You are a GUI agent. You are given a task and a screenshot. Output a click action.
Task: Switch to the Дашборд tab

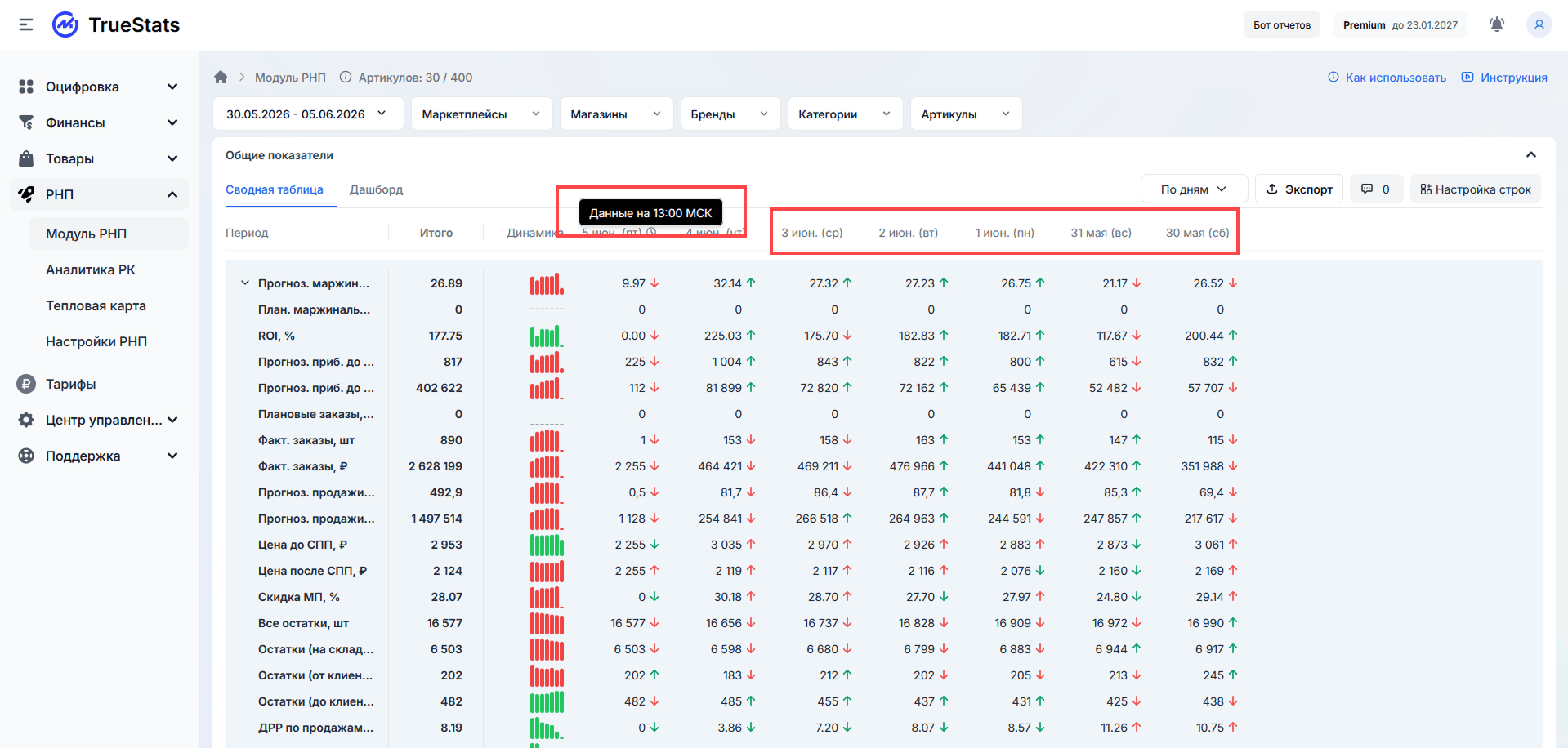[x=376, y=189]
